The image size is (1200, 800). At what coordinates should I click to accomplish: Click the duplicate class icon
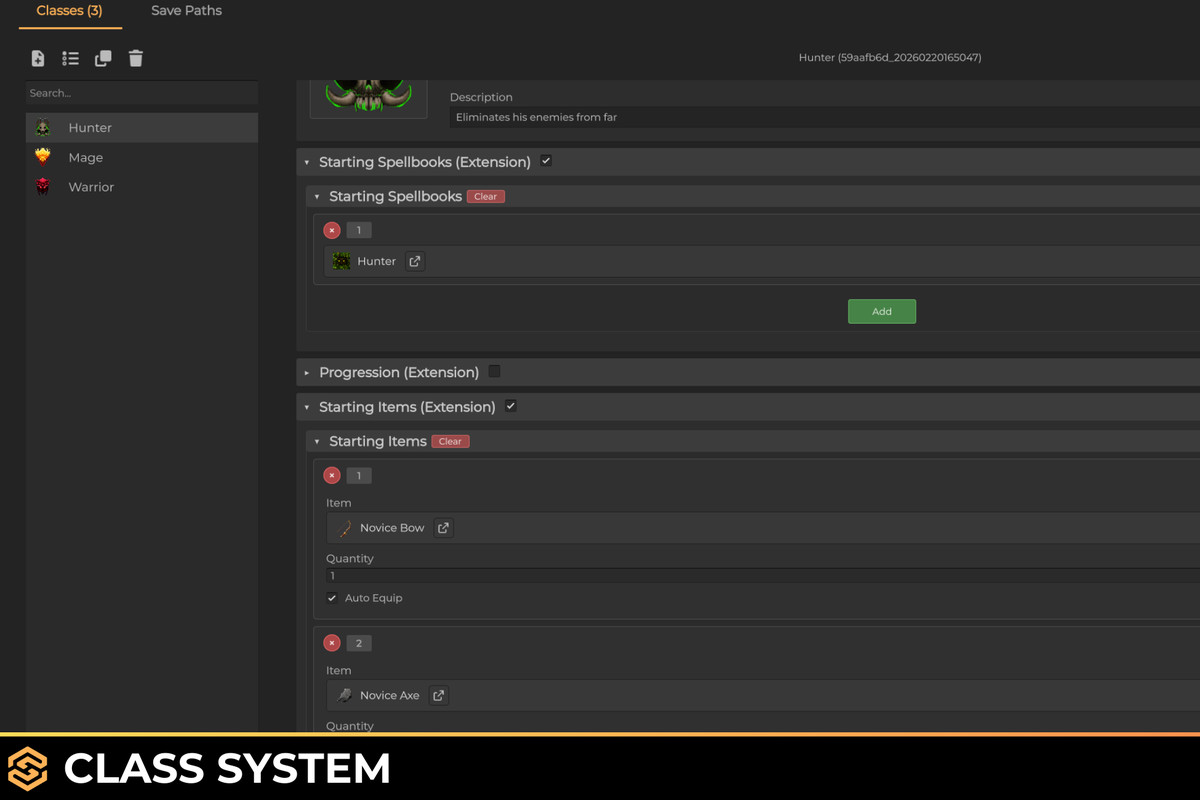pos(102,58)
